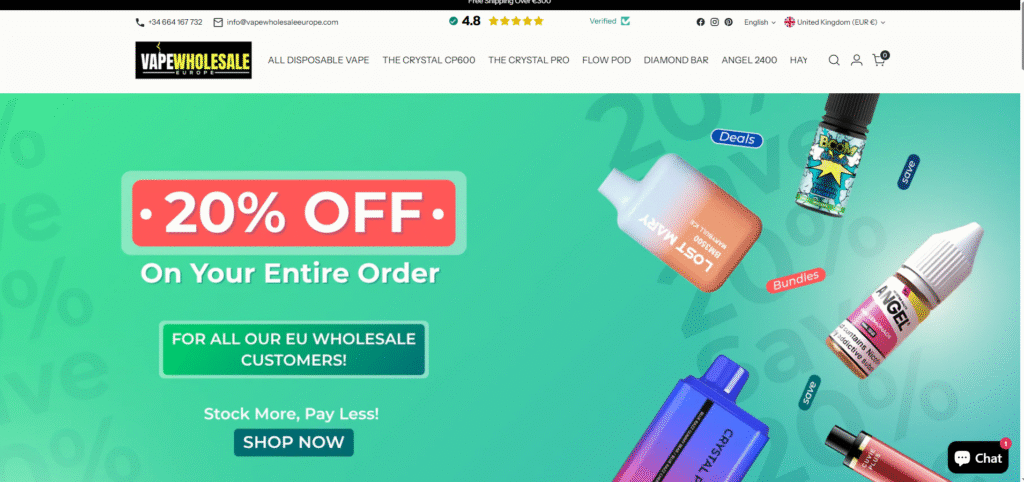Select DIAMOND BAR in navigation

coord(676,60)
